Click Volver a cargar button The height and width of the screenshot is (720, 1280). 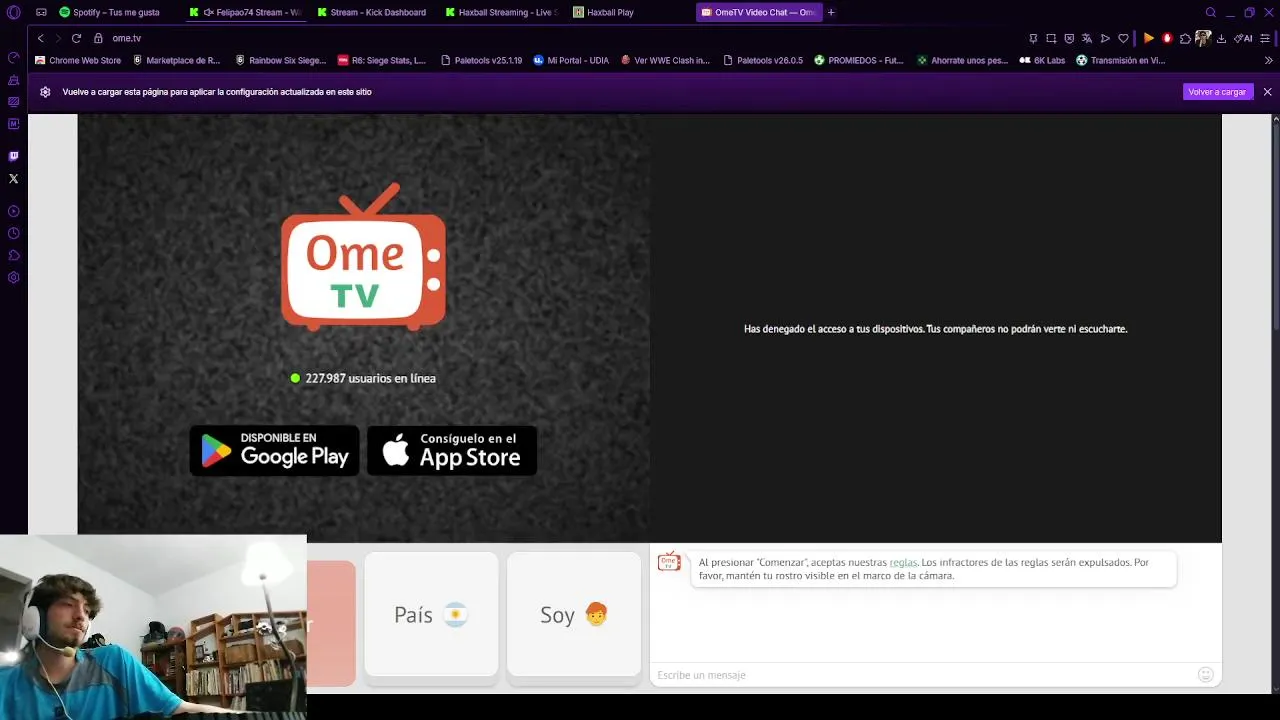tap(1217, 92)
